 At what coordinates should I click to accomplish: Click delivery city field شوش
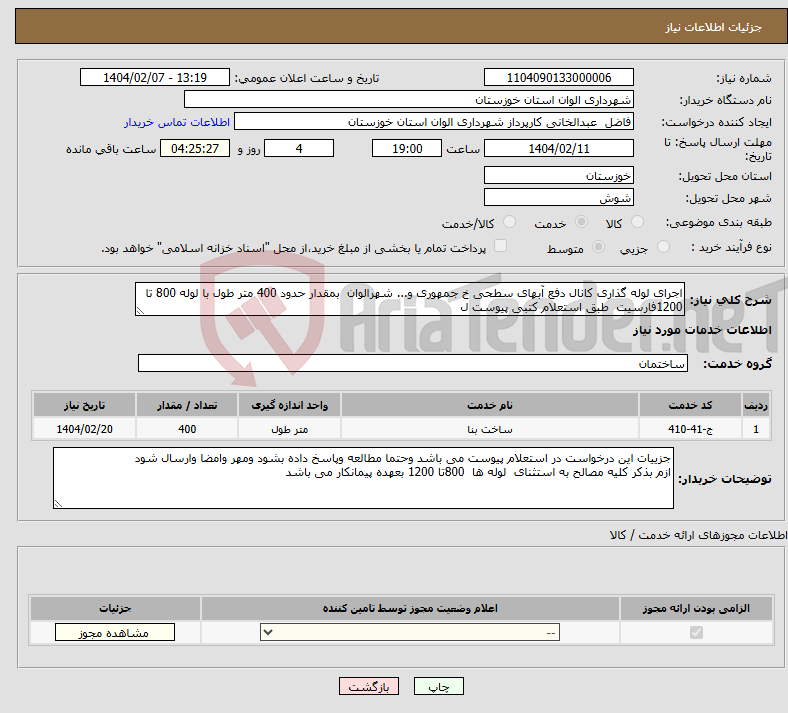[x=559, y=197]
